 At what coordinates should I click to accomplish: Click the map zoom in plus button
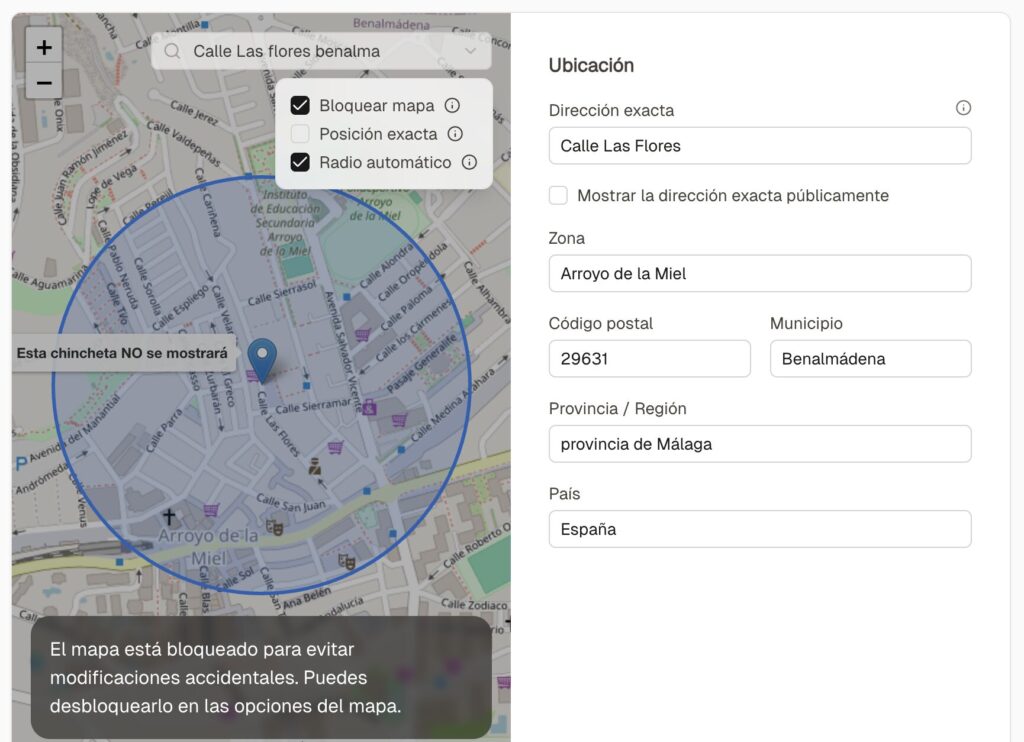(x=44, y=47)
